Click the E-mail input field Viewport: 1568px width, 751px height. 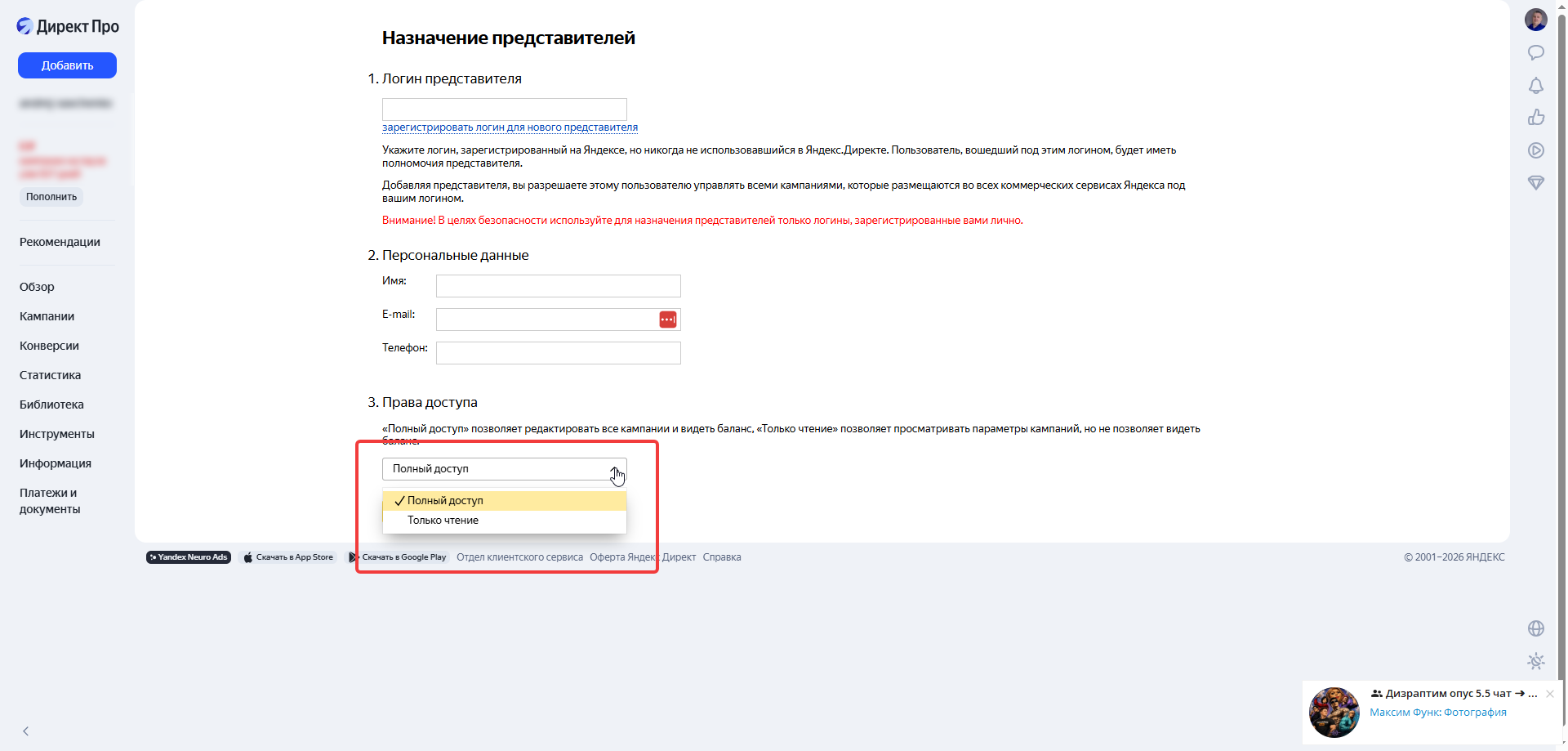point(559,320)
